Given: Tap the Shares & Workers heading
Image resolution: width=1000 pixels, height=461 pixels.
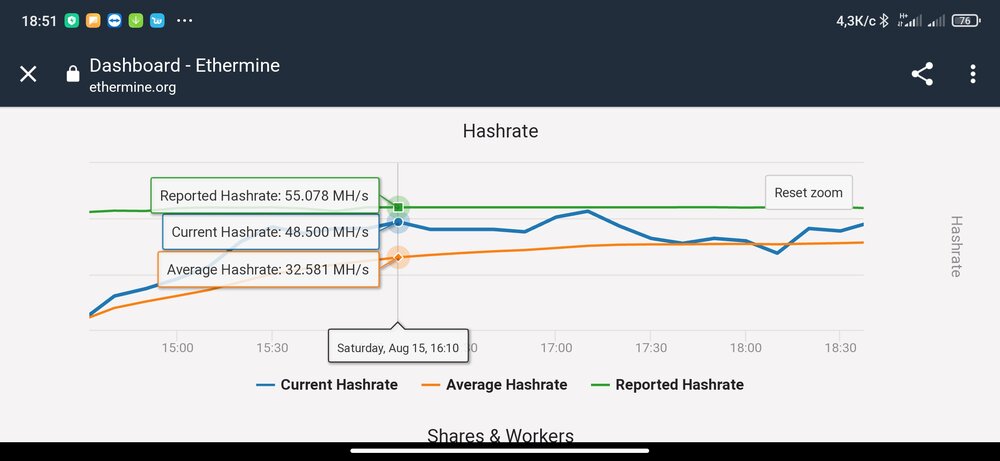Looking at the screenshot, I should (500, 436).
